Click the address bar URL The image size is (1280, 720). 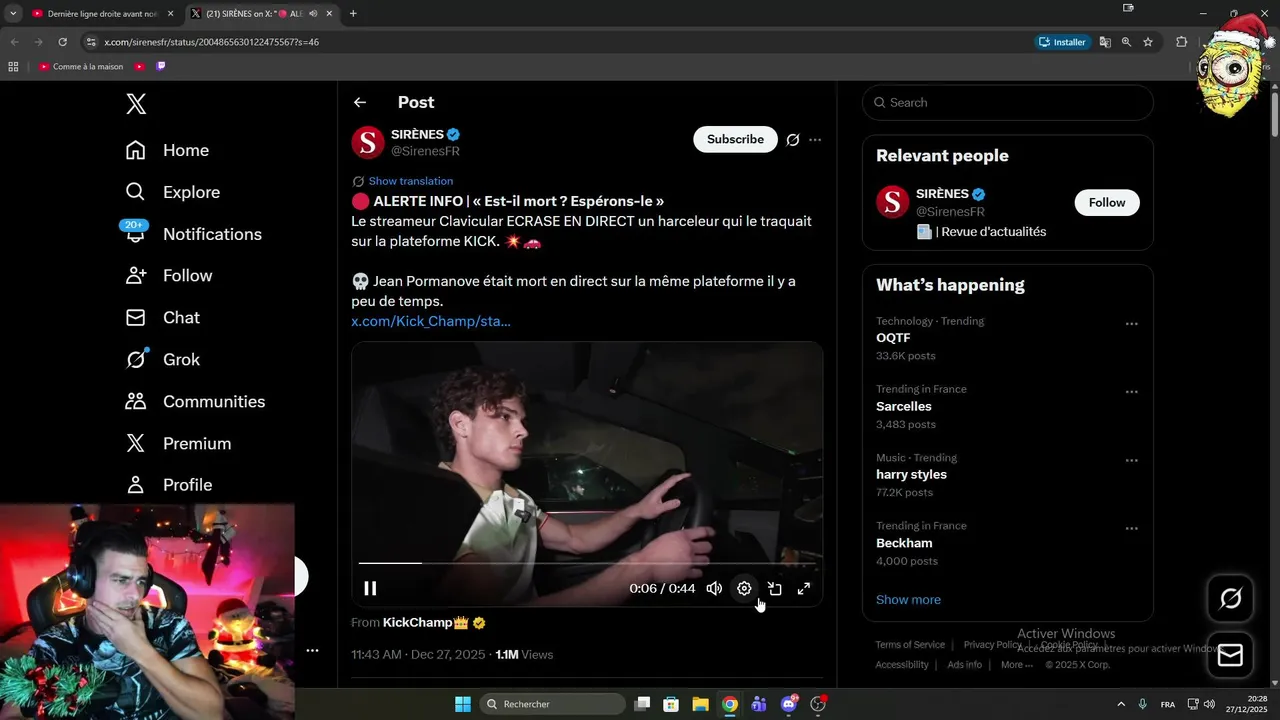212,42
